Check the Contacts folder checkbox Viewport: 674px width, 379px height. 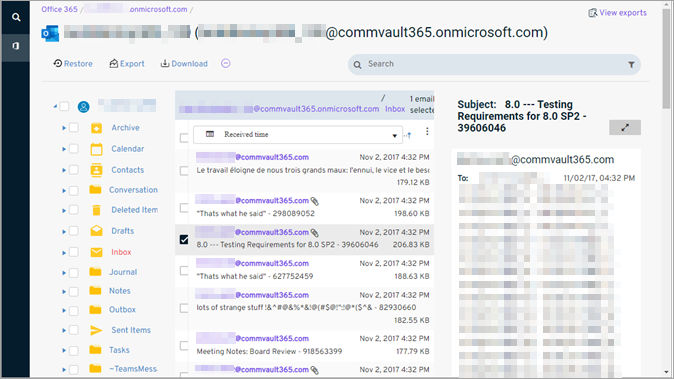tap(74, 170)
